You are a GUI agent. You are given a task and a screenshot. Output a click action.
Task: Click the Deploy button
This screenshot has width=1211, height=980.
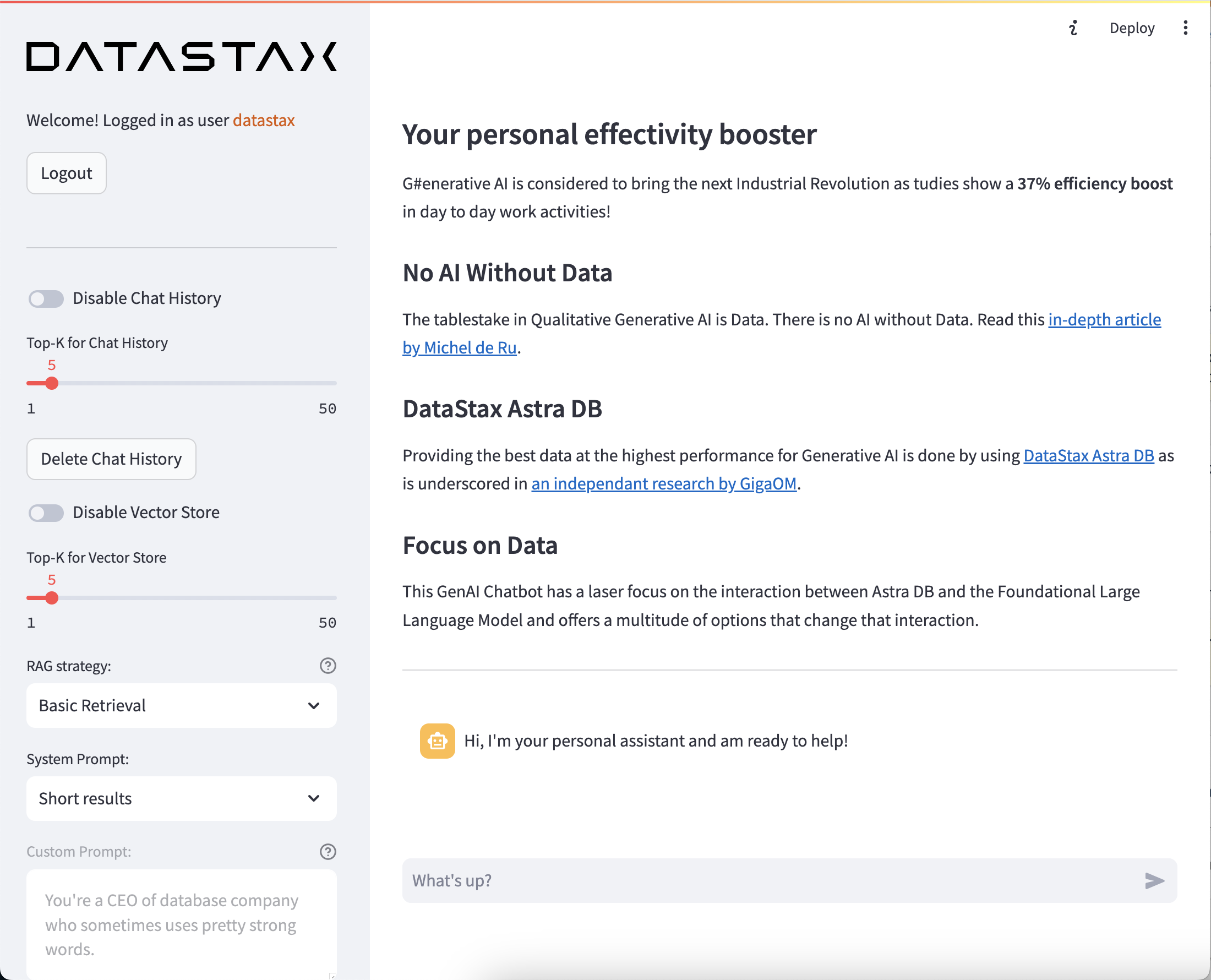pos(1131,28)
